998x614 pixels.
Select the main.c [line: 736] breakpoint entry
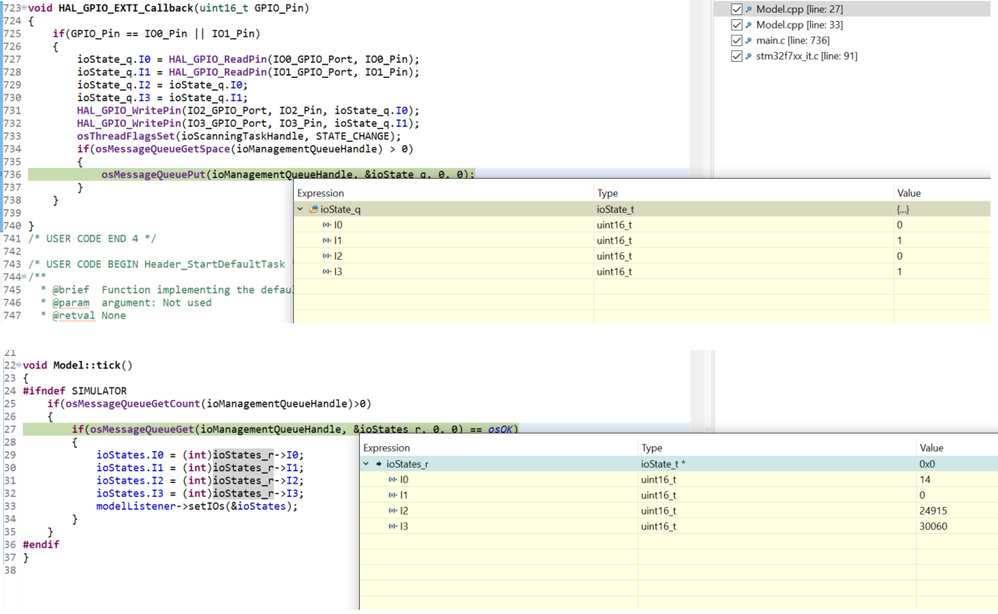pyautogui.click(x=792, y=40)
